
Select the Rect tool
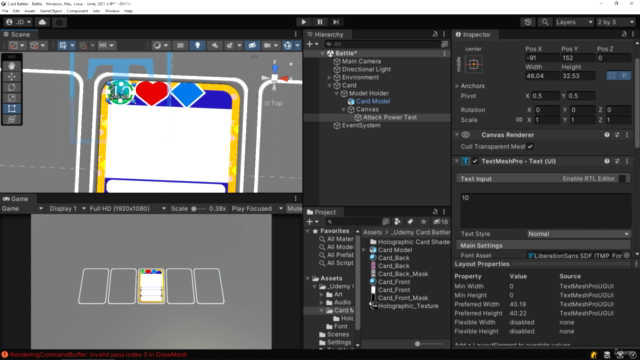point(11,109)
